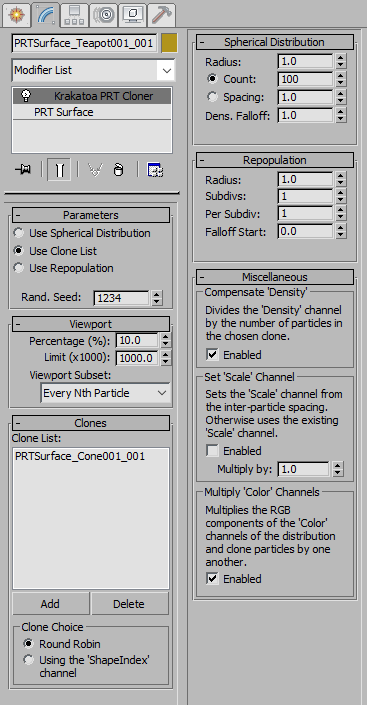This screenshot has width=367, height=705.
Task: Click the Add clone button
Action: pyautogui.click(x=50, y=604)
